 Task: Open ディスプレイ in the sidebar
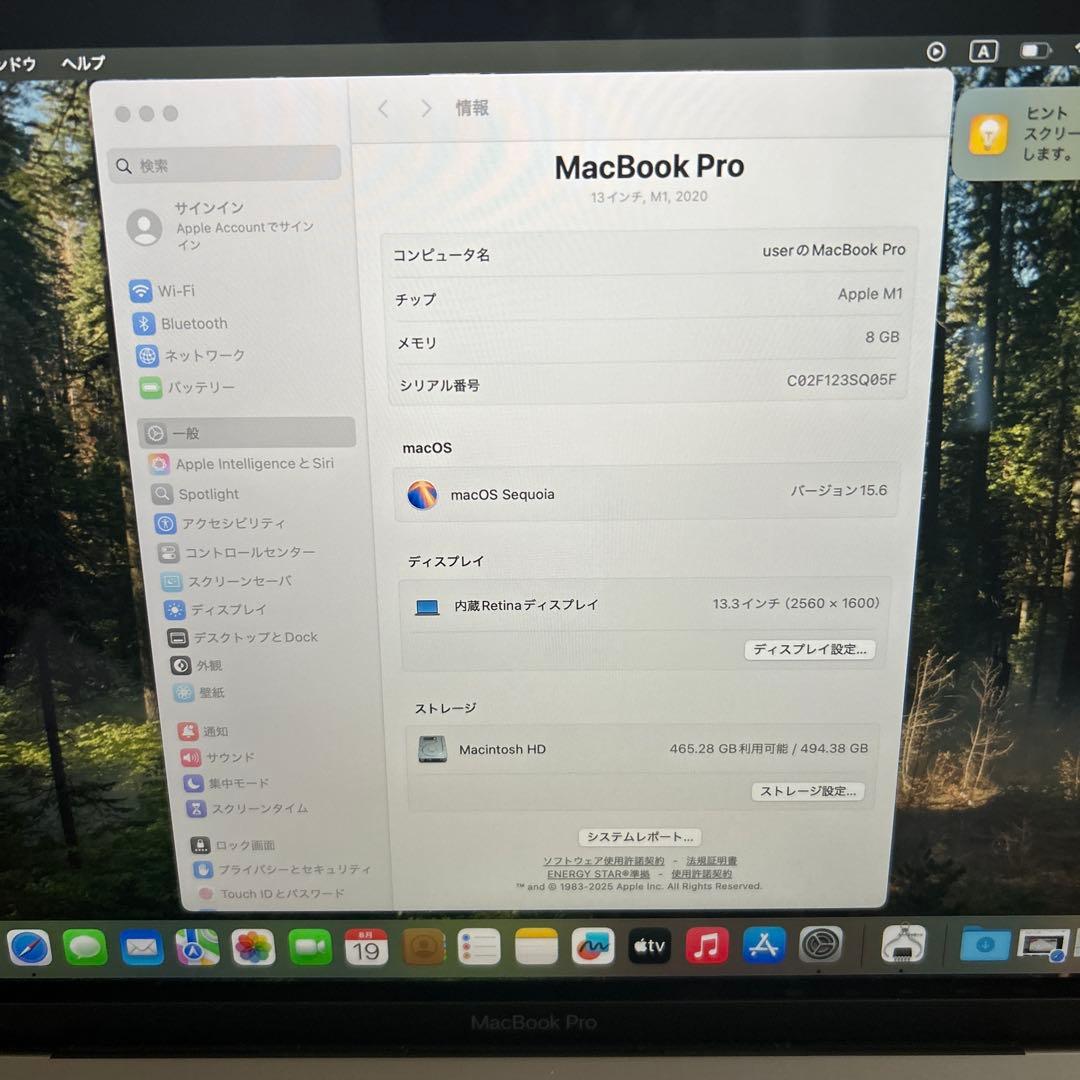216,610
